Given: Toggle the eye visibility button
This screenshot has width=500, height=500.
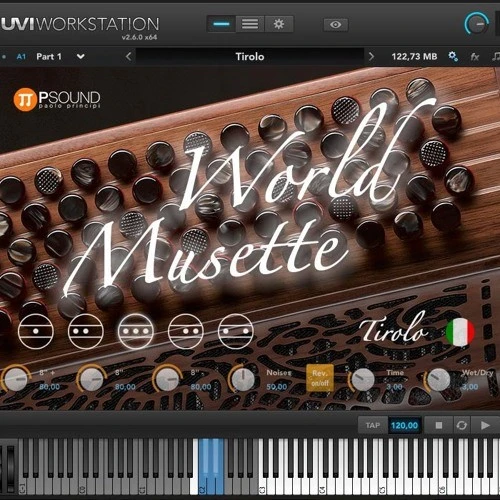Looking at the screenshot, I should click(336, 24).
